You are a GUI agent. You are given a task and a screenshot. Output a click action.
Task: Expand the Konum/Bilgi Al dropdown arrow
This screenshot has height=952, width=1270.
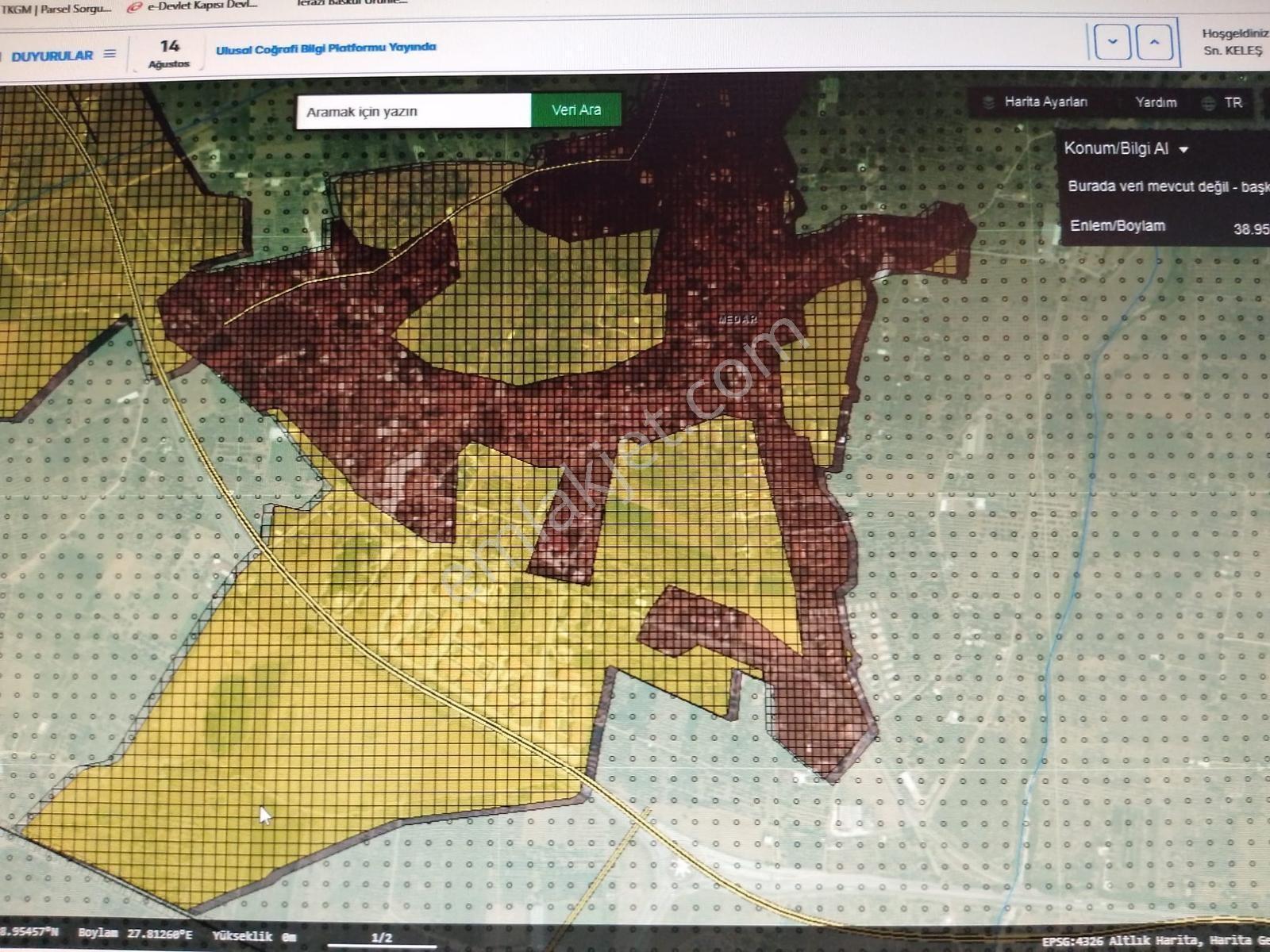point(1183,149)
